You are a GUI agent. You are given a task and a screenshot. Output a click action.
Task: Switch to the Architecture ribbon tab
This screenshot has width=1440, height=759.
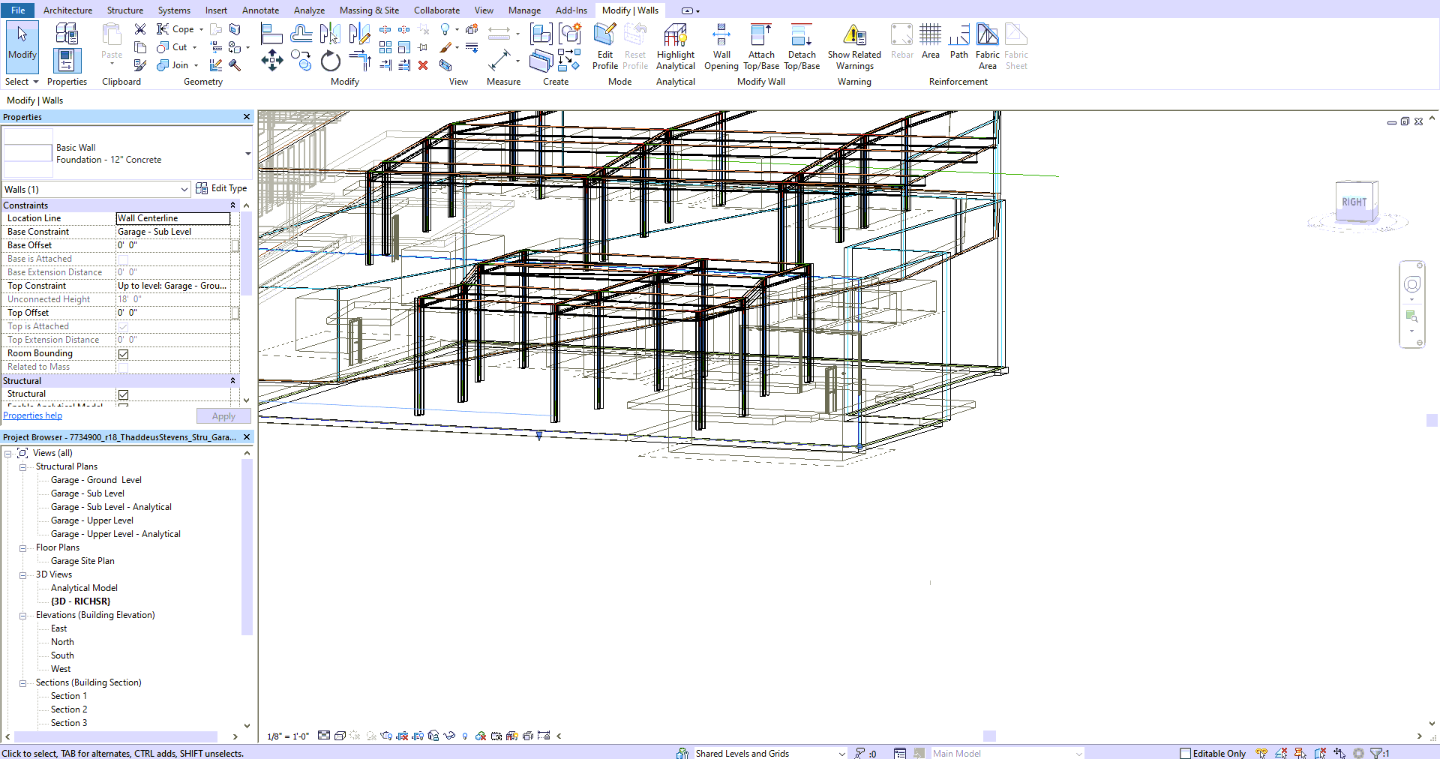coord(67,10)
